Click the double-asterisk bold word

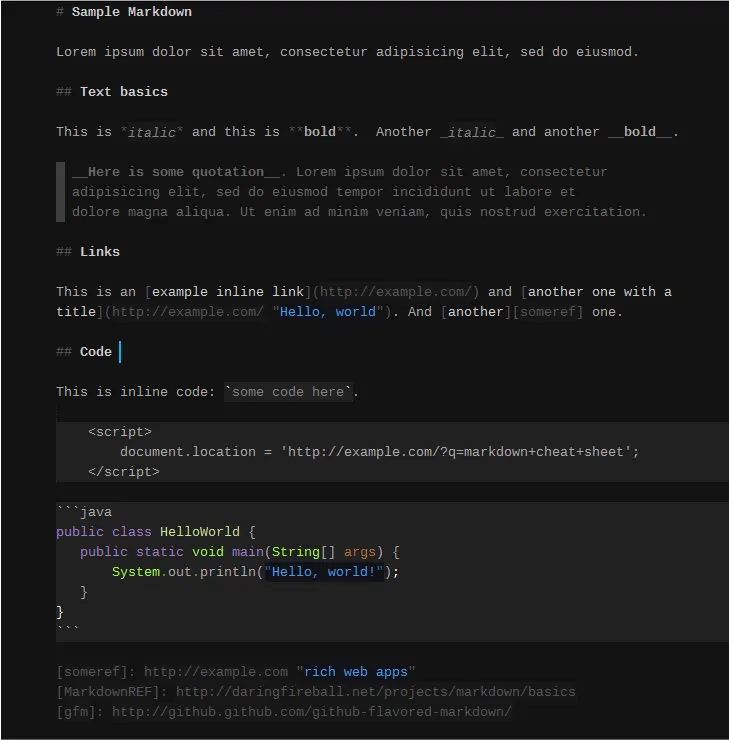[320, 132]
